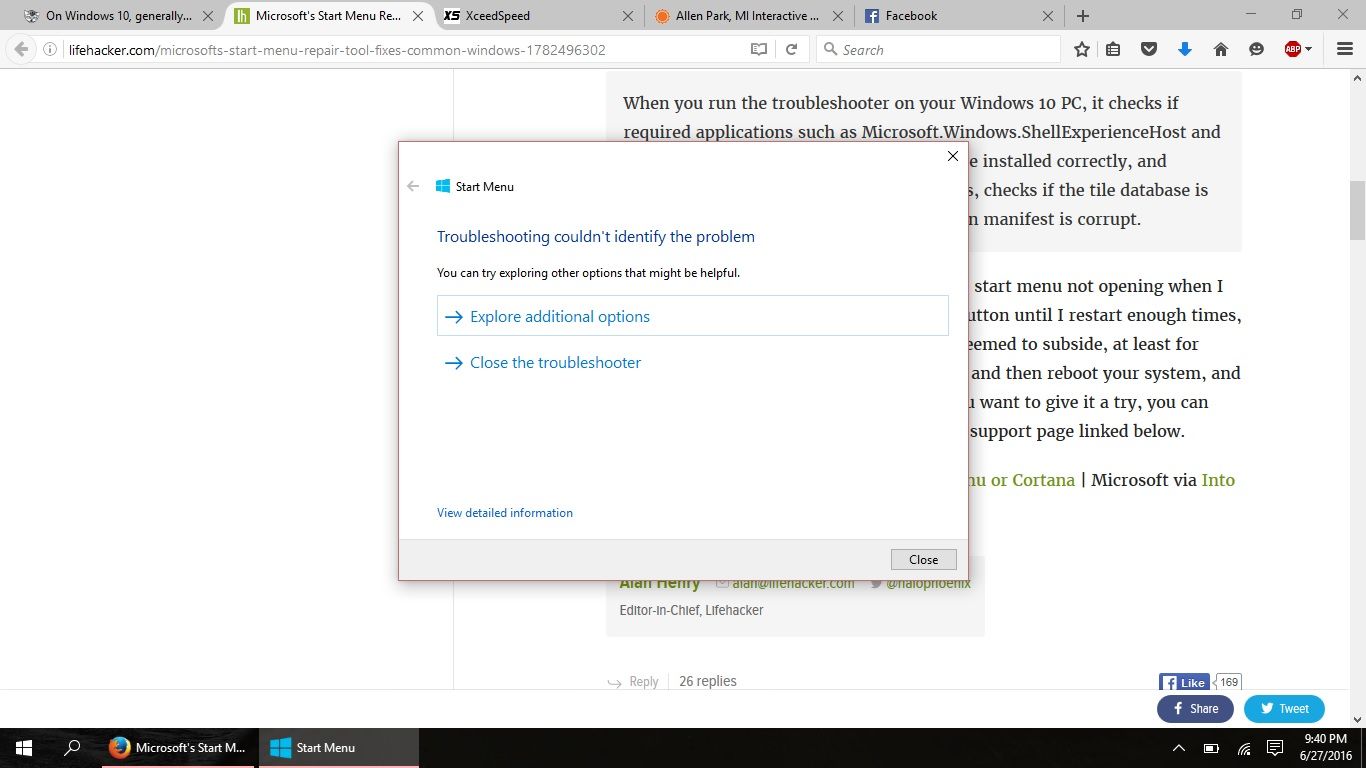1366x768 pixels.
Task: Click the page's vertical scrollbar thumb
Action: click(x=1357, y=210)
